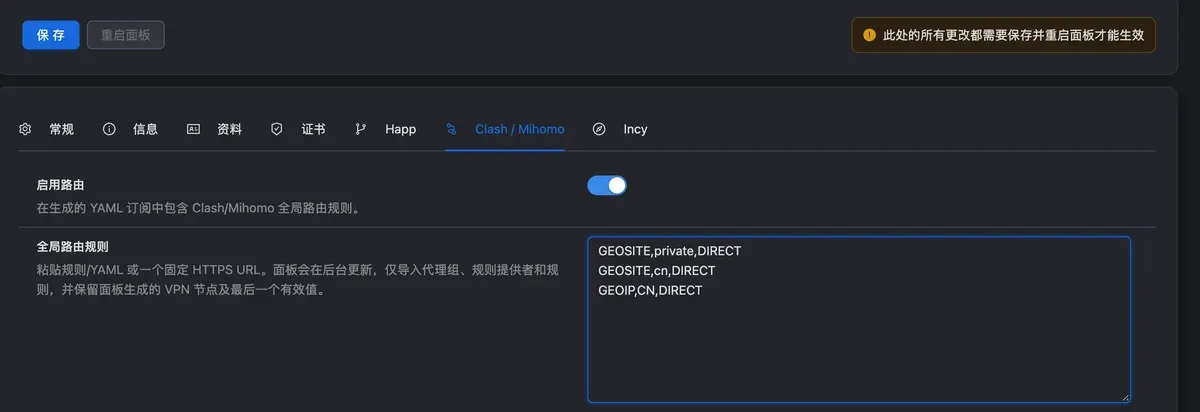Click the profile card icon beside 资料
The width and height of the screenshot is (1200, 412).
pos(194,129)
